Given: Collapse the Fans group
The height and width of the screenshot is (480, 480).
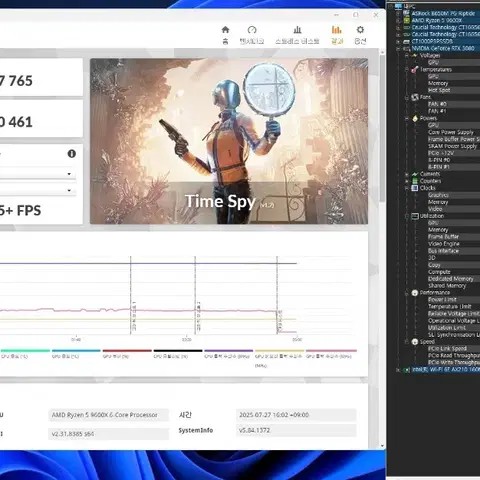Looking at the screenshot, I should (x=406, y=97).
